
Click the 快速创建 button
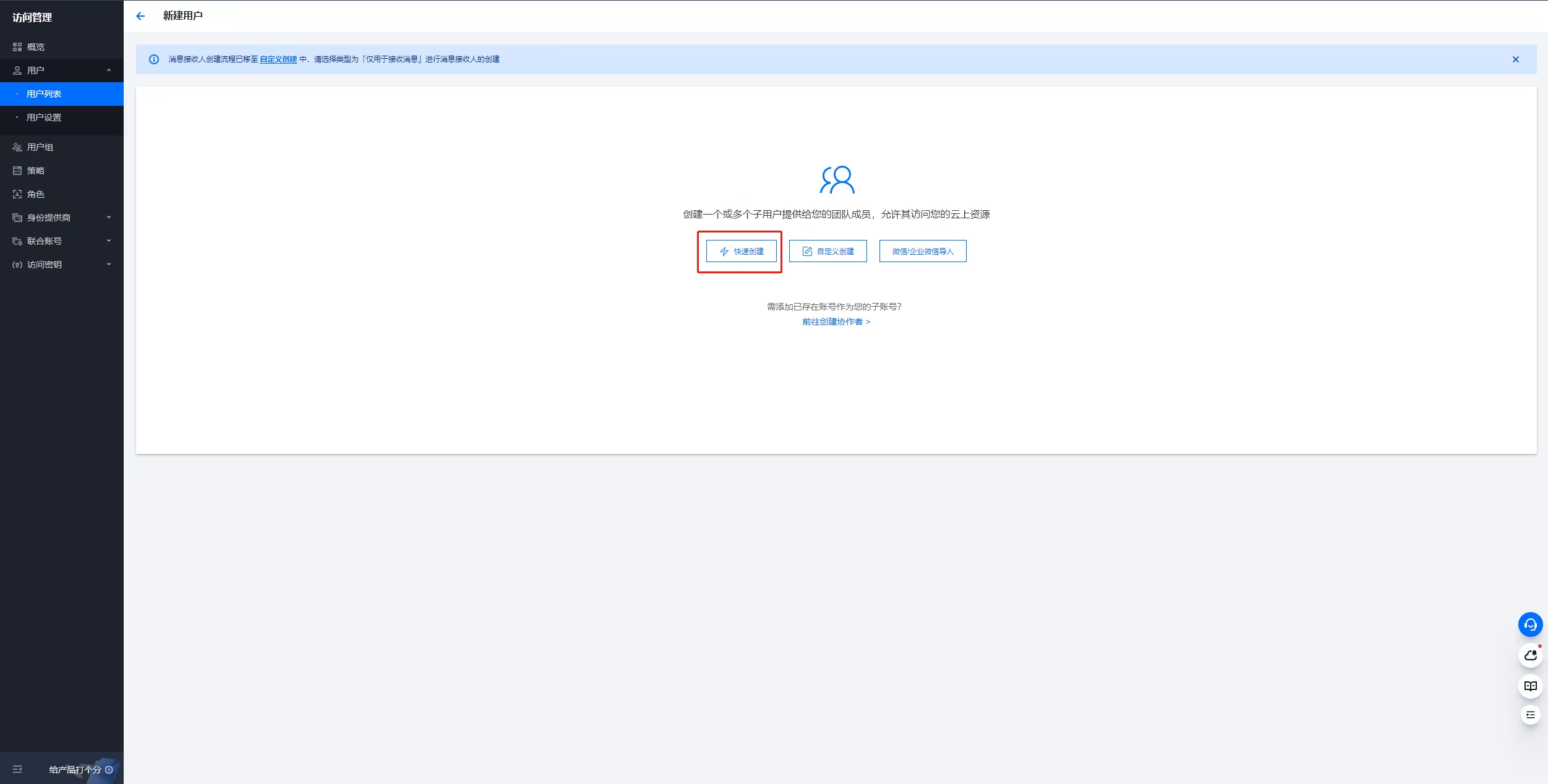pyautogui.click(x=741, y=251)
